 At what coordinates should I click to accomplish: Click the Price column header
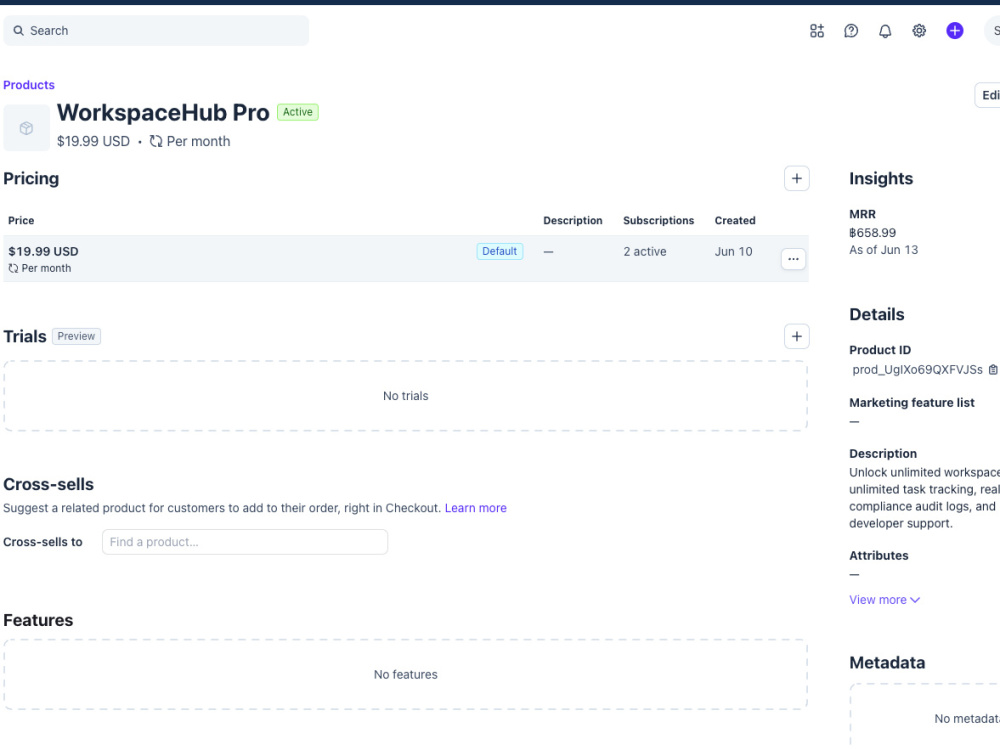pyautogui.click(x=21, y=221)
